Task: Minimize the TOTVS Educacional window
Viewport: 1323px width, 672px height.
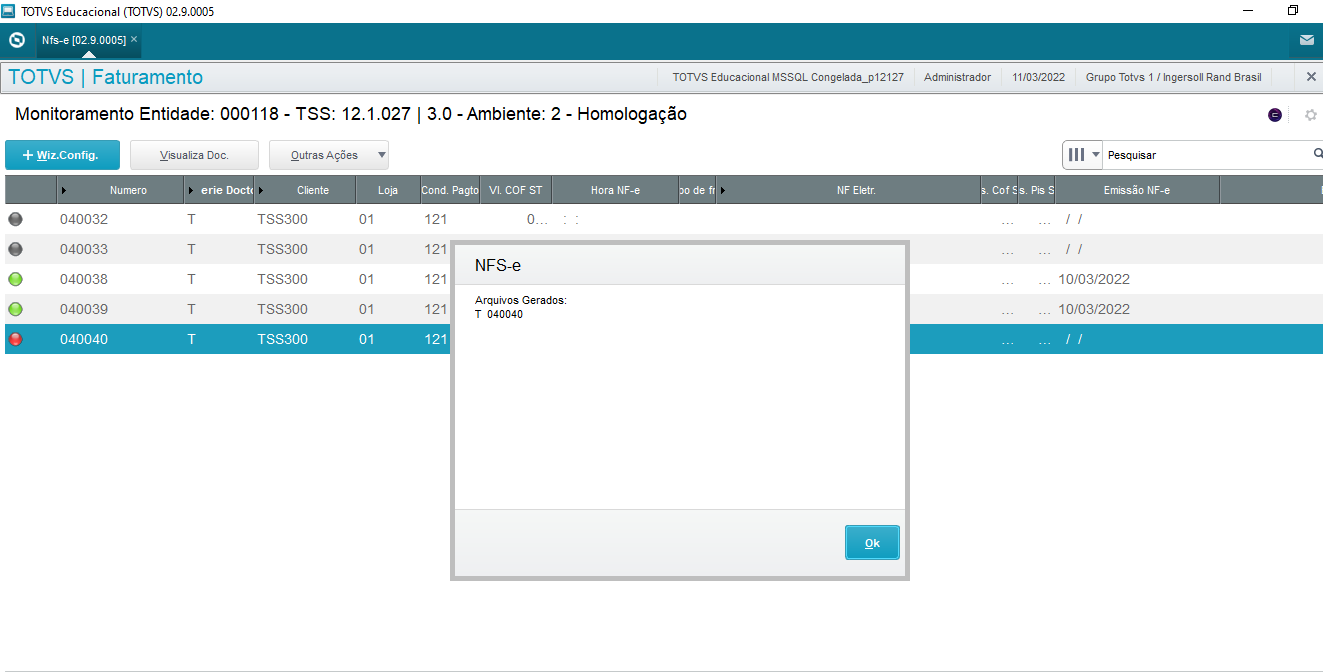Action: click(x=1247, y=11)
